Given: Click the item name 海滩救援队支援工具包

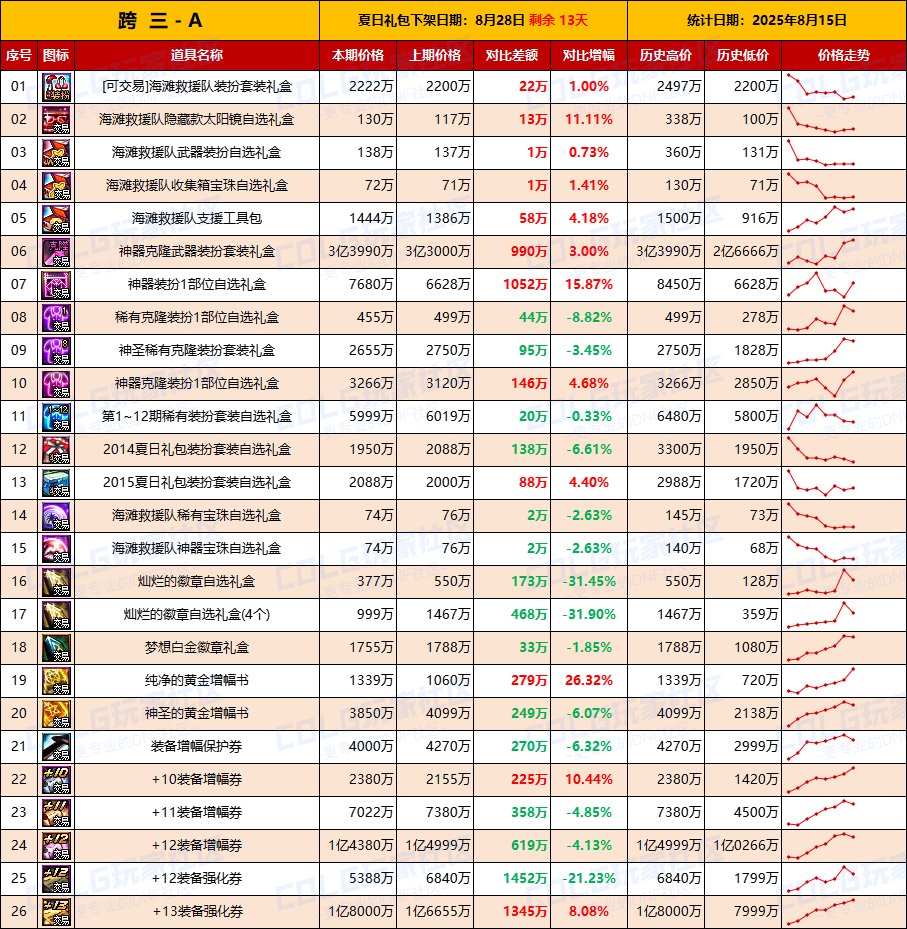Looking at the screenshot, I should [x=197, y=219].
